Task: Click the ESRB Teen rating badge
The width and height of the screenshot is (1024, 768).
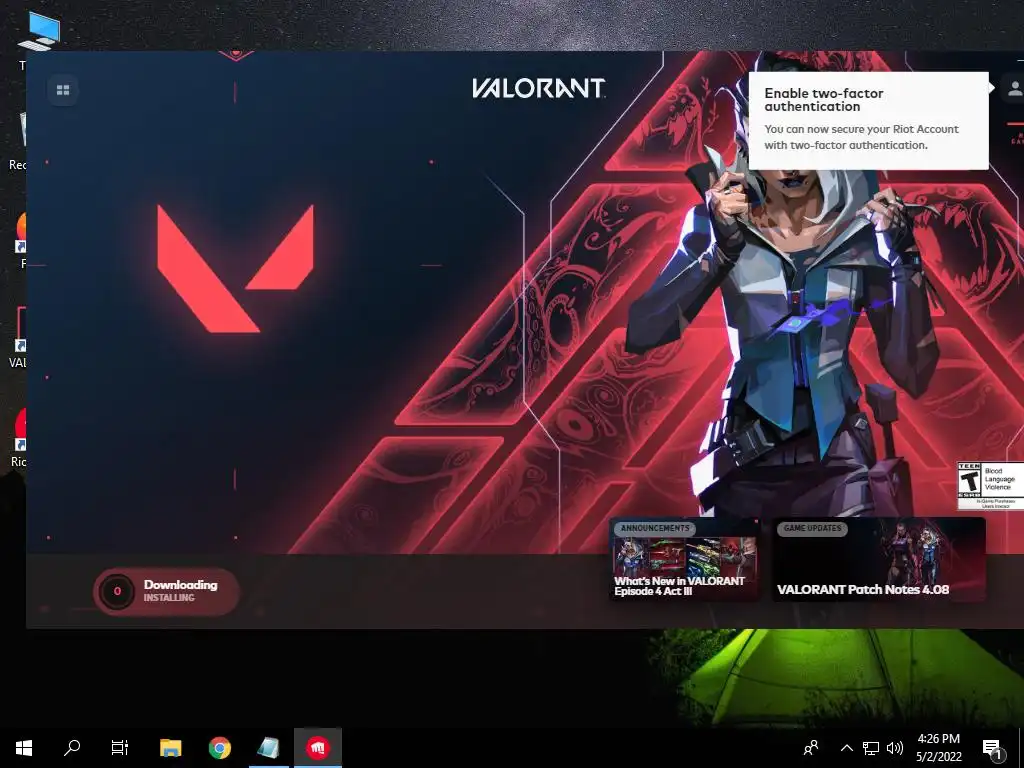Action: 990,485
